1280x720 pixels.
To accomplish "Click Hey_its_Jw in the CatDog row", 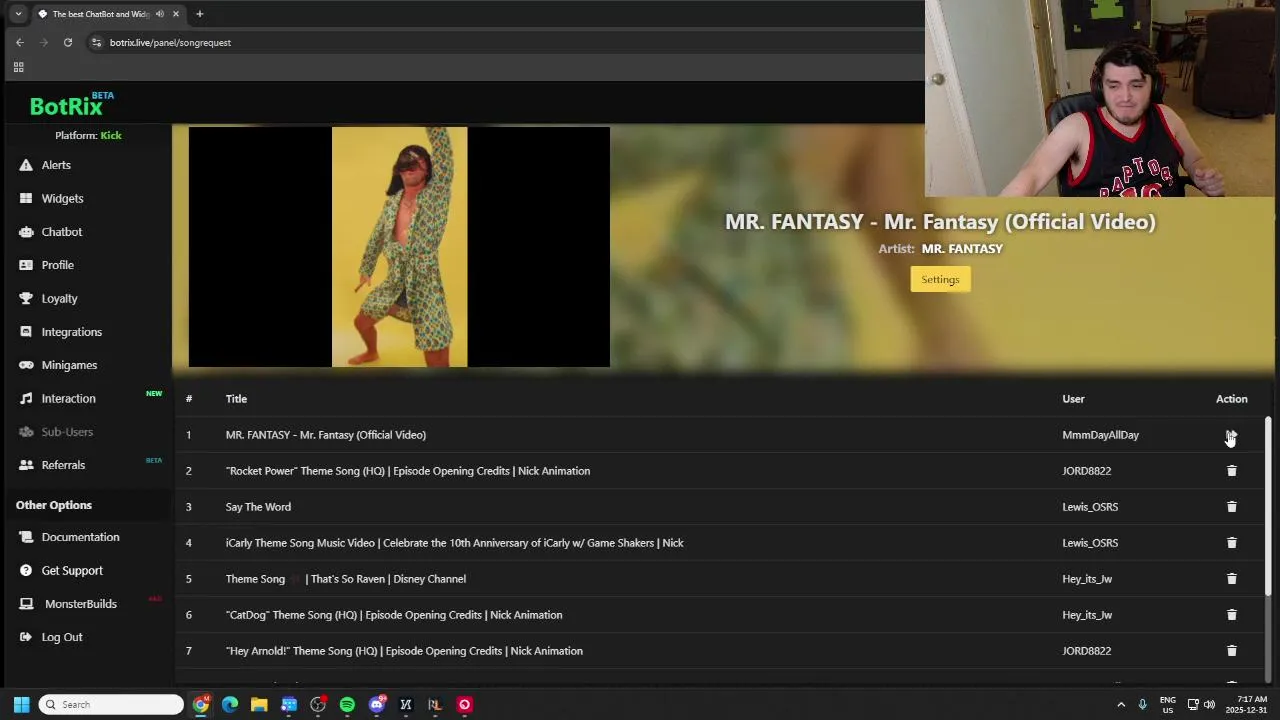I will click(x=1087, y=615).
